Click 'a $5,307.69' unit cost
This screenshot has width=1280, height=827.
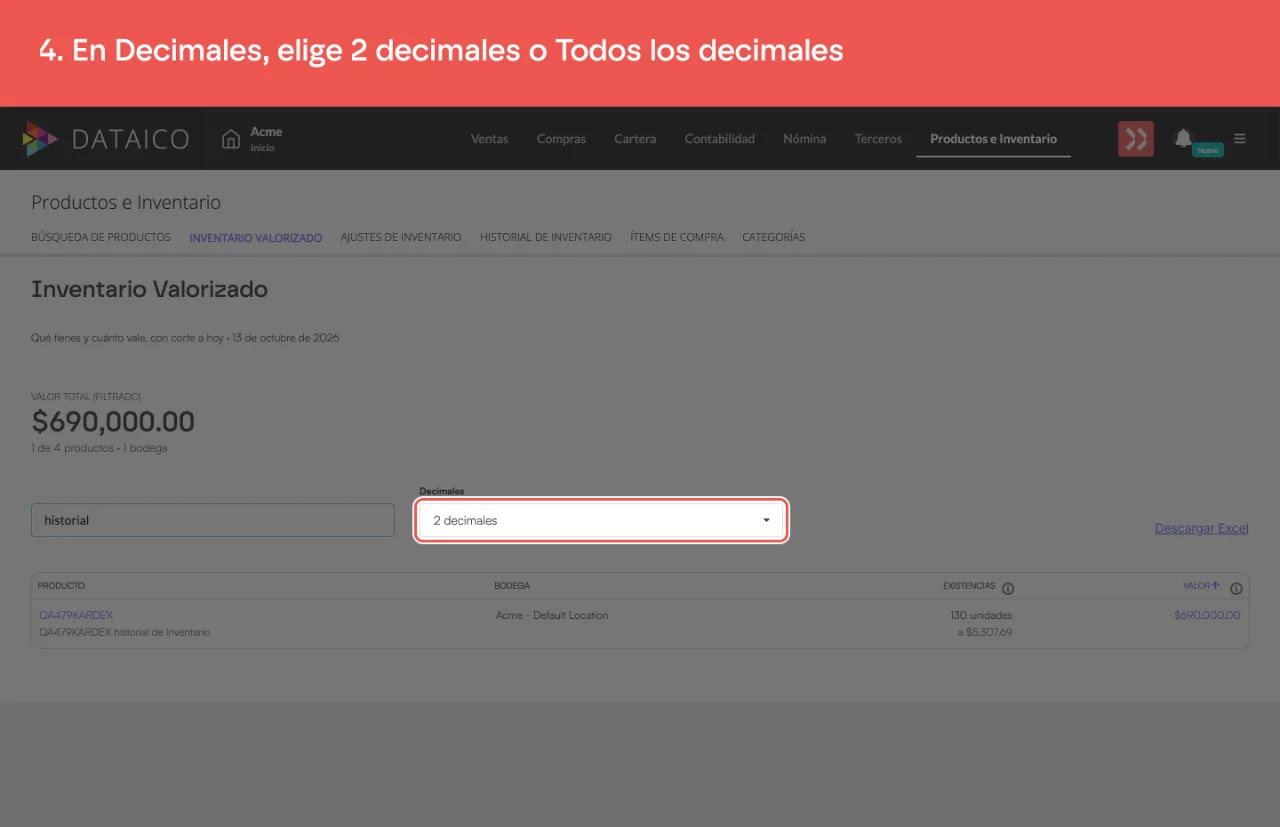coord(985,632)
